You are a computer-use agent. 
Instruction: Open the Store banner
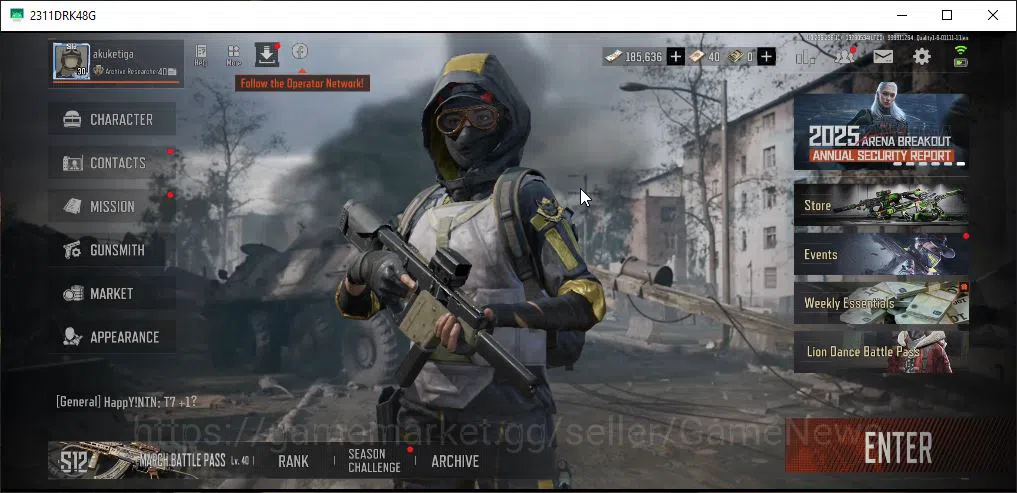881,205
